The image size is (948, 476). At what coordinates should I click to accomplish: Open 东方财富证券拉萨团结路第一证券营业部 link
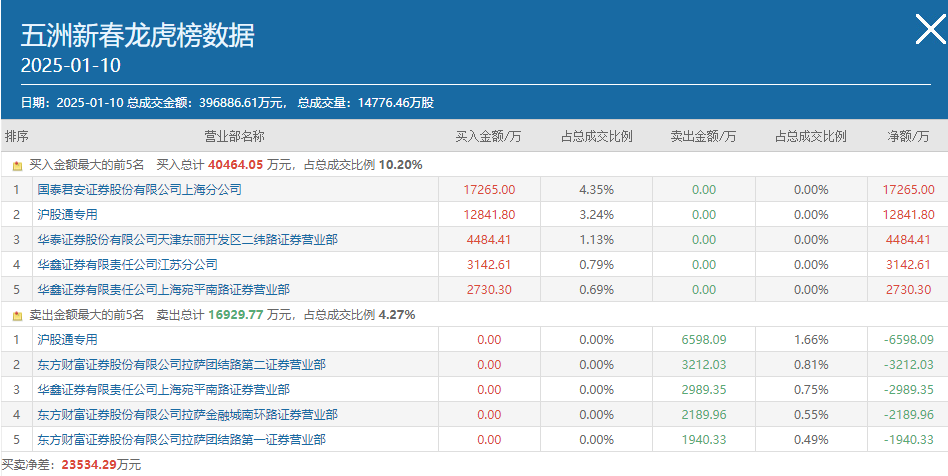[x=181, y=440]
